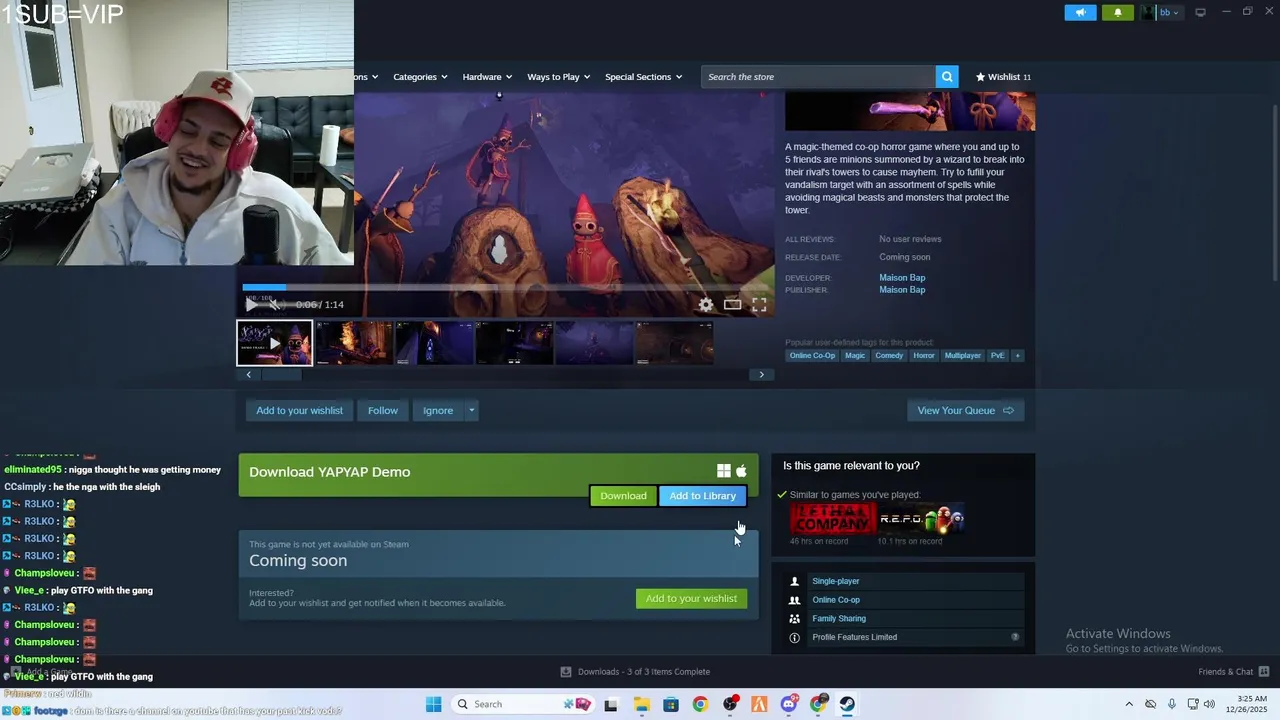Select the Magic tag
The height and width of the screenshot is (720, 1280).
855,356
